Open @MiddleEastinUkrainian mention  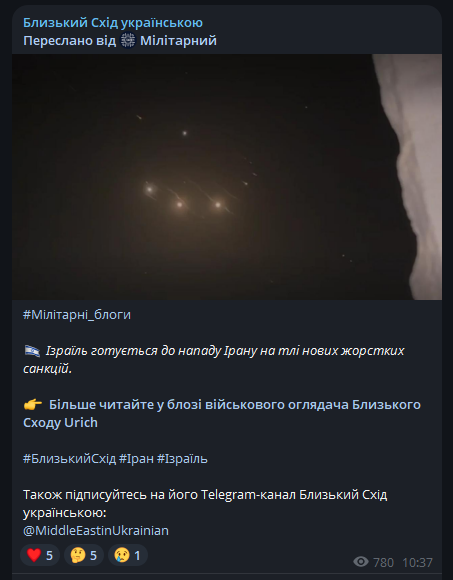click(96, 530)
